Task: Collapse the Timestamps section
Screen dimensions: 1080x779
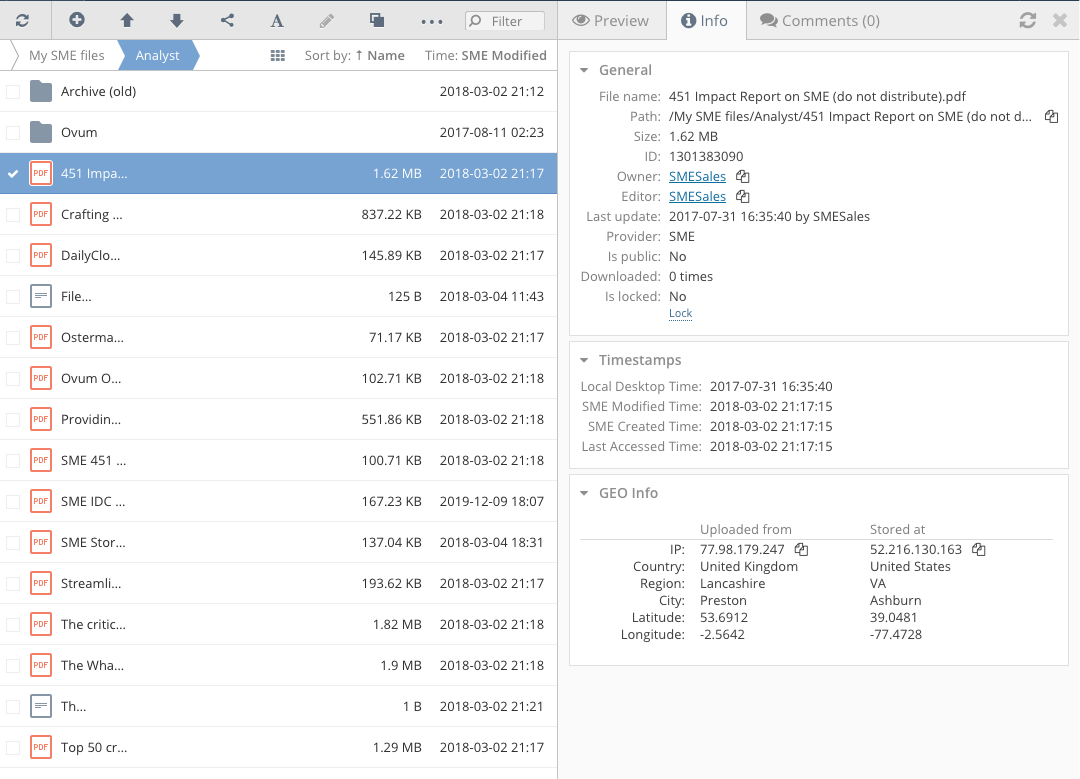Action: tap(585, 360)
